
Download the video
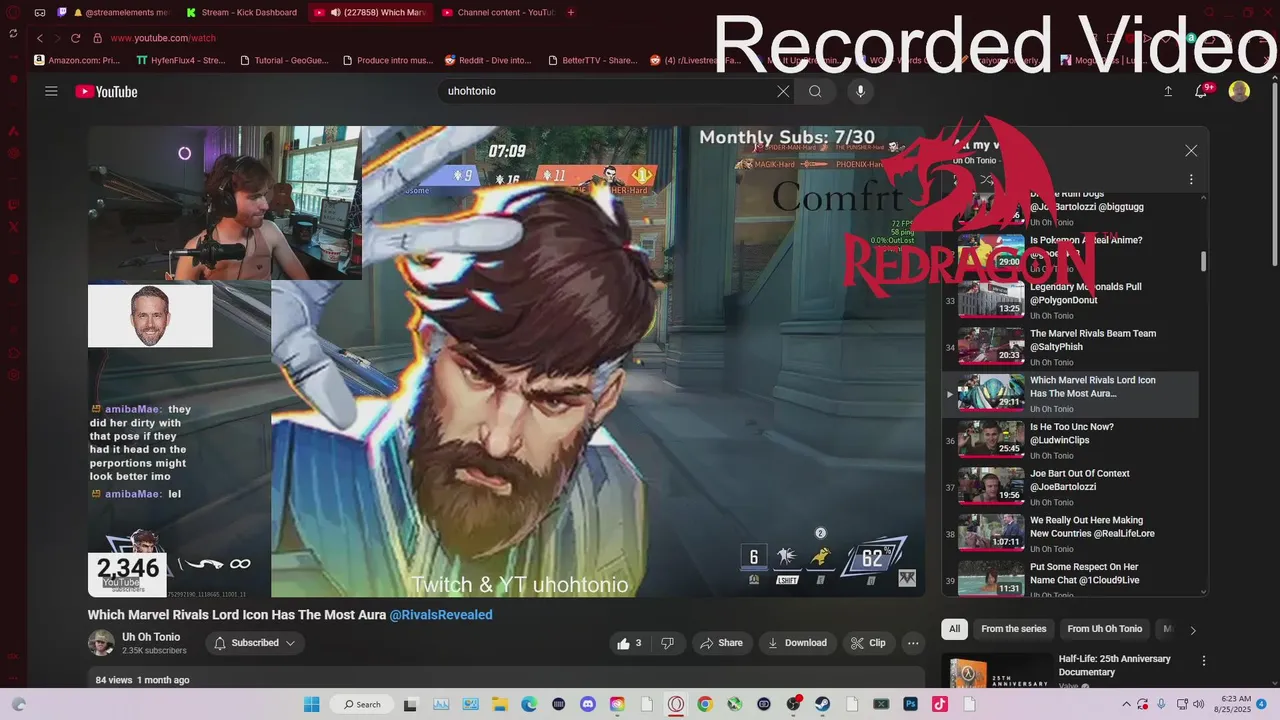pos(797,643)
